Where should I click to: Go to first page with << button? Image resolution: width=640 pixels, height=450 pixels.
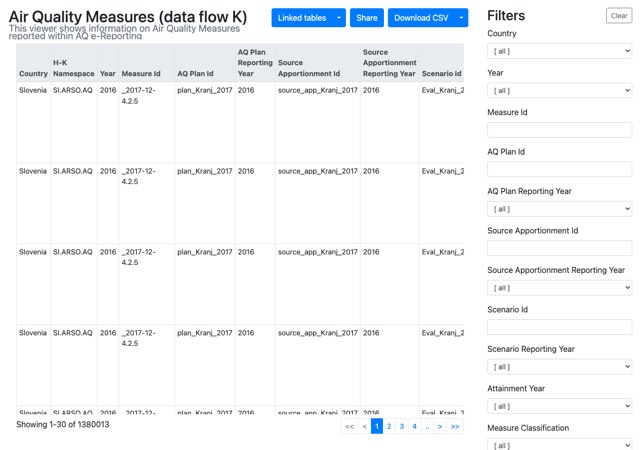point(350,426)
